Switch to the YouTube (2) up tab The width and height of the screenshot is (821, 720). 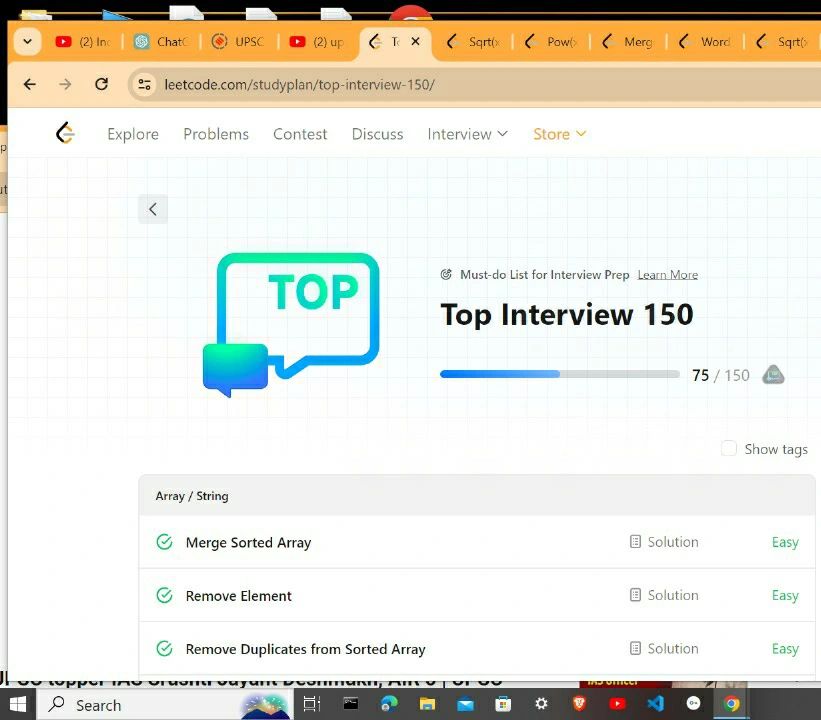pyautogui.click(x=317, y=41)
